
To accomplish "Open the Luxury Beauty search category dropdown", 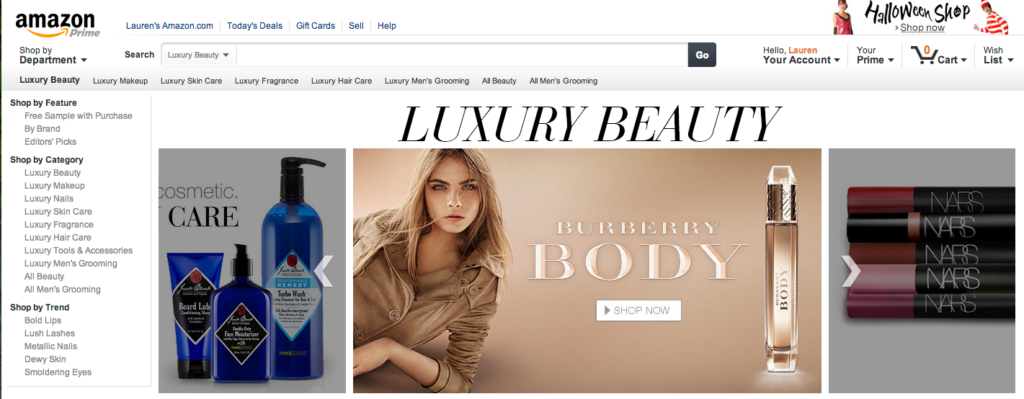I will [199, 55].
